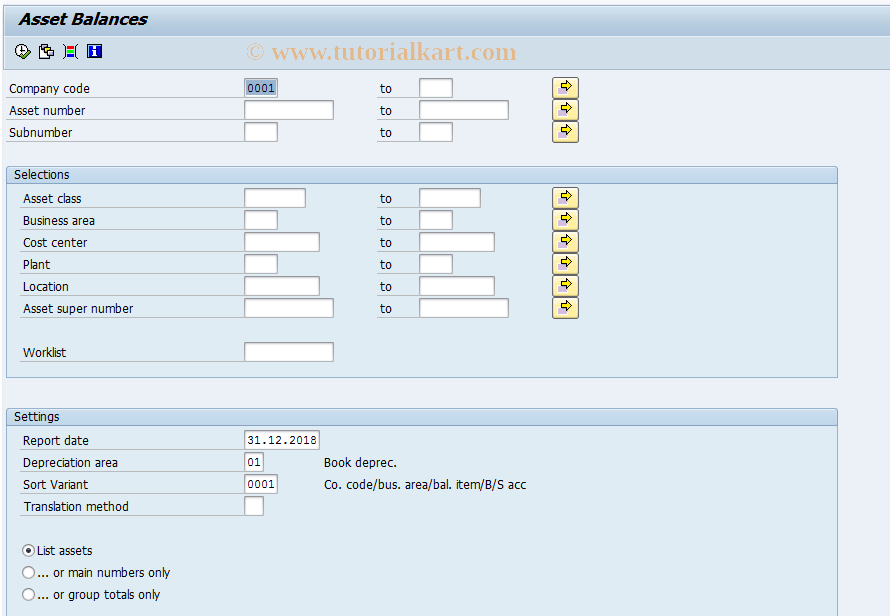Show program documentation information
Image resolution: width=890 pixels, height=616 pixels.
click(x=94, y=51)
